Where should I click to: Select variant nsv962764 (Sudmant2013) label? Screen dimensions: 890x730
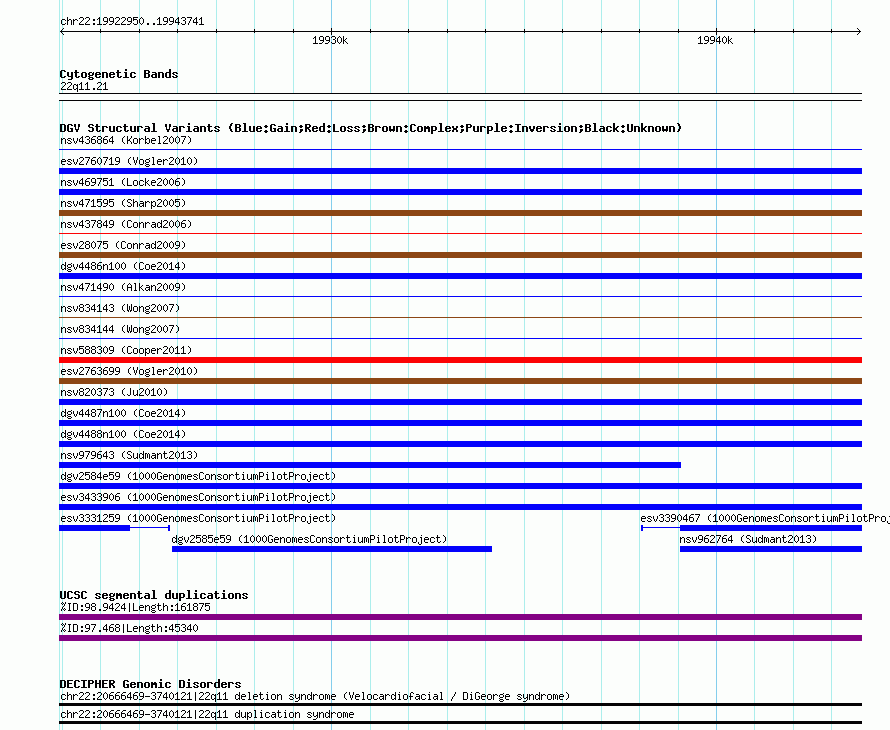click(748, 539)
